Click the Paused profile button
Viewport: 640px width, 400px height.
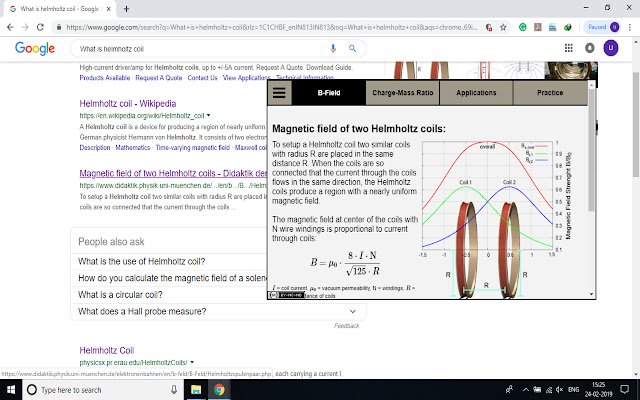pyautogui.click(x=602, y=27)
